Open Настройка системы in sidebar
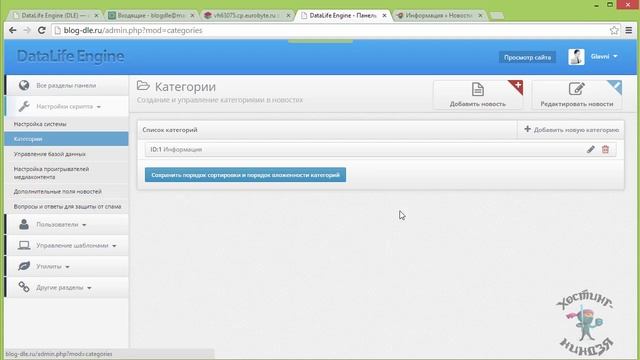Viewport: 640px width, 360px height. [40, 124]
